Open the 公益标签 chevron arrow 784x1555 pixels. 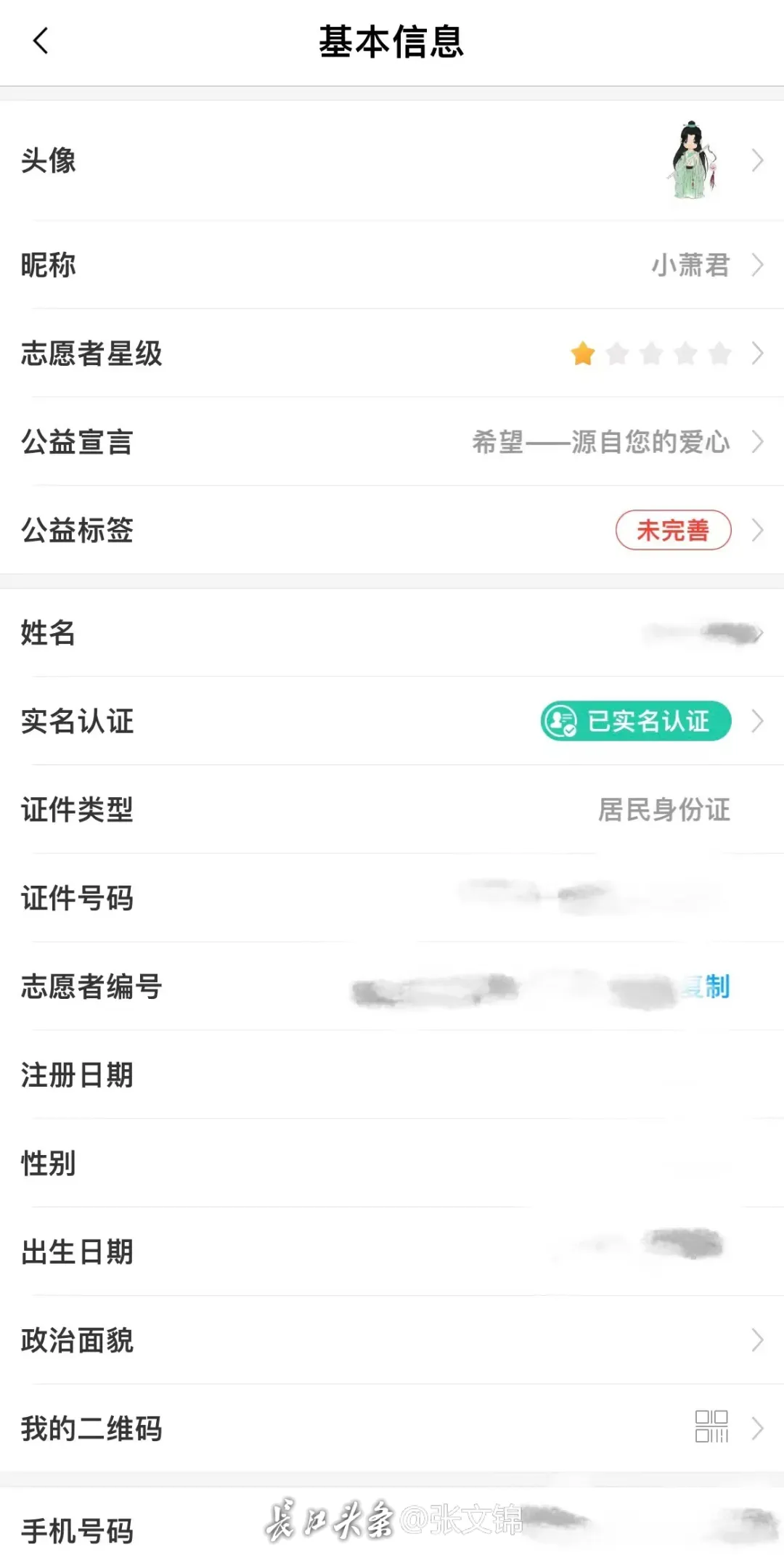pos(757,531)
